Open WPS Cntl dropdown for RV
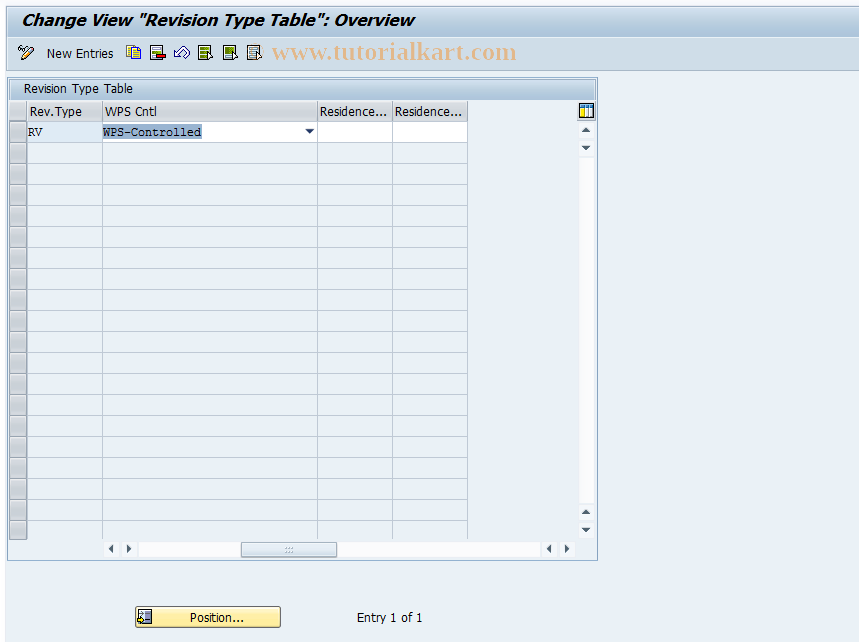The image size is (859, 642). click(x=310, y=131)
